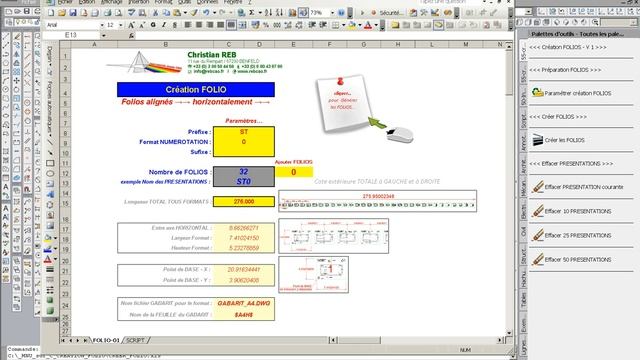640x360 pixels.
Task: Toggle the Drawing toolbar button
Action: (303, 13)
